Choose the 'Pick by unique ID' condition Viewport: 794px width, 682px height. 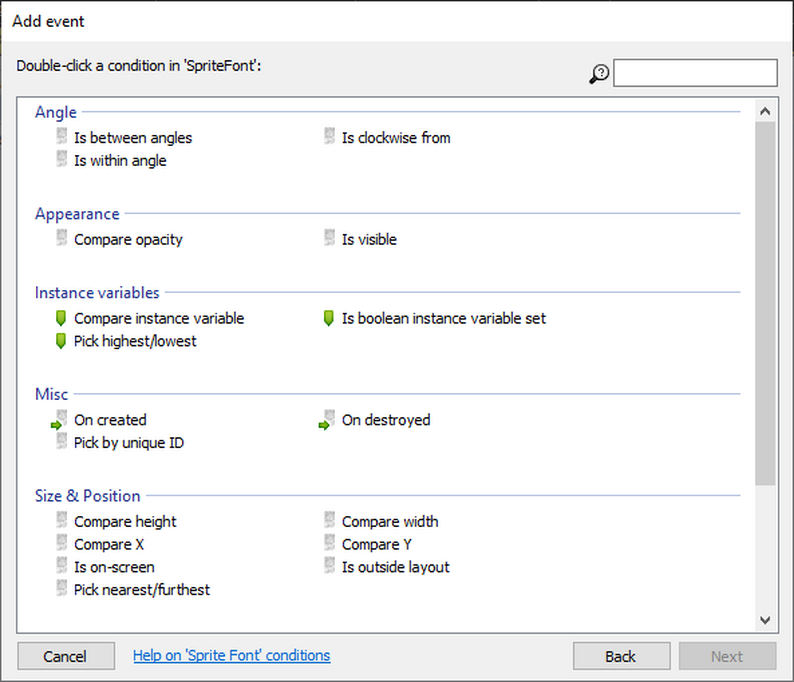pos(129,443)
